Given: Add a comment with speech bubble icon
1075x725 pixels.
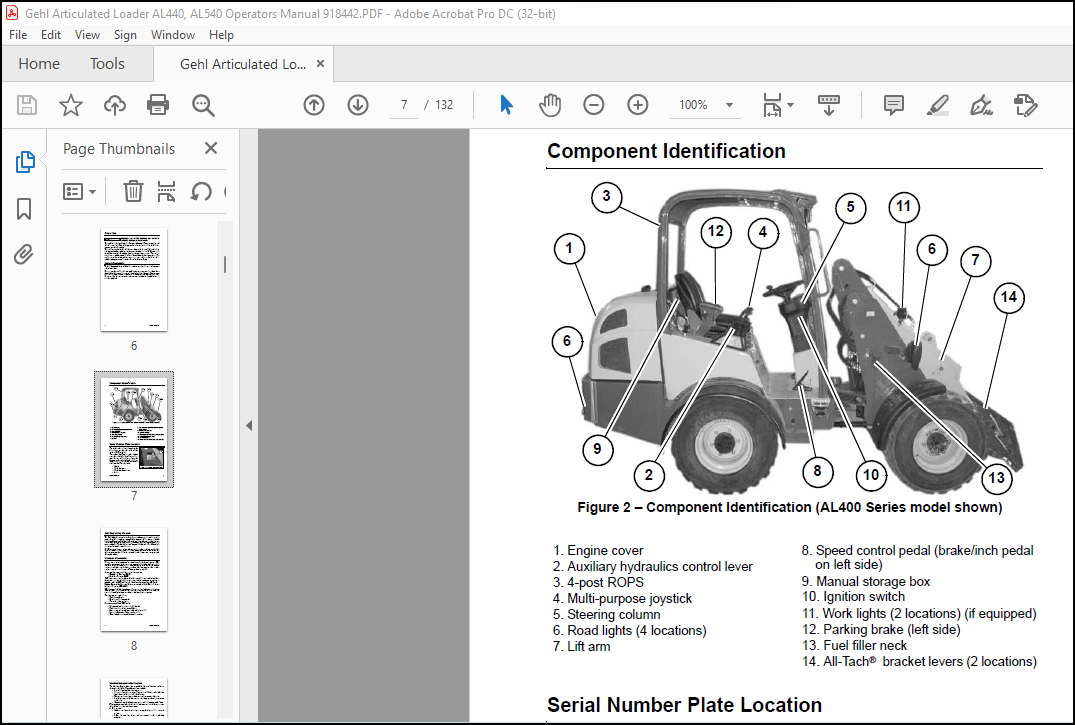Looking at the screenshot, I should [x=893, y=105].
